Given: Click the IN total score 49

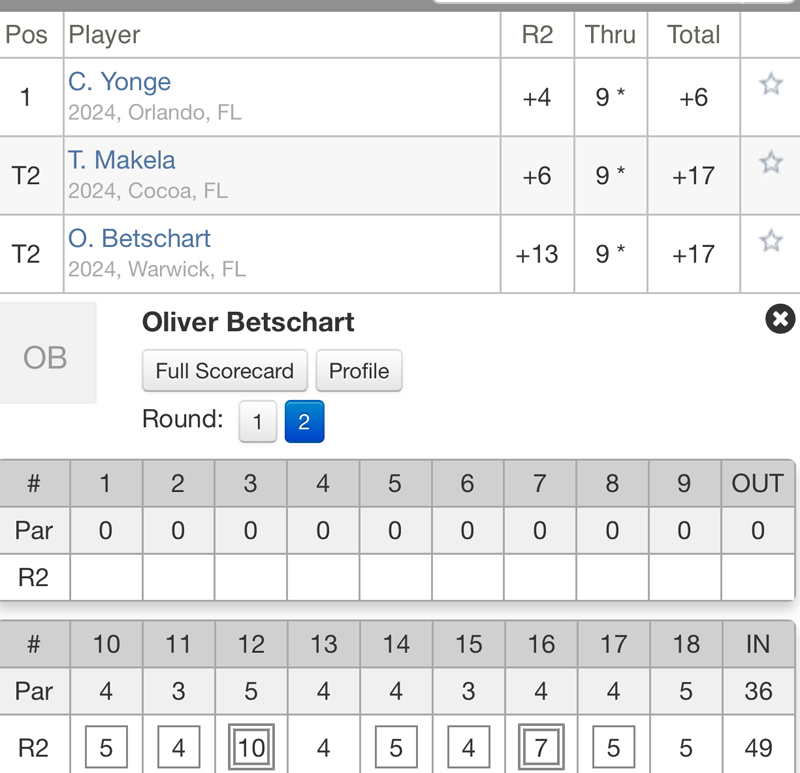Looking at the screenshot, I should coord(758,747).
